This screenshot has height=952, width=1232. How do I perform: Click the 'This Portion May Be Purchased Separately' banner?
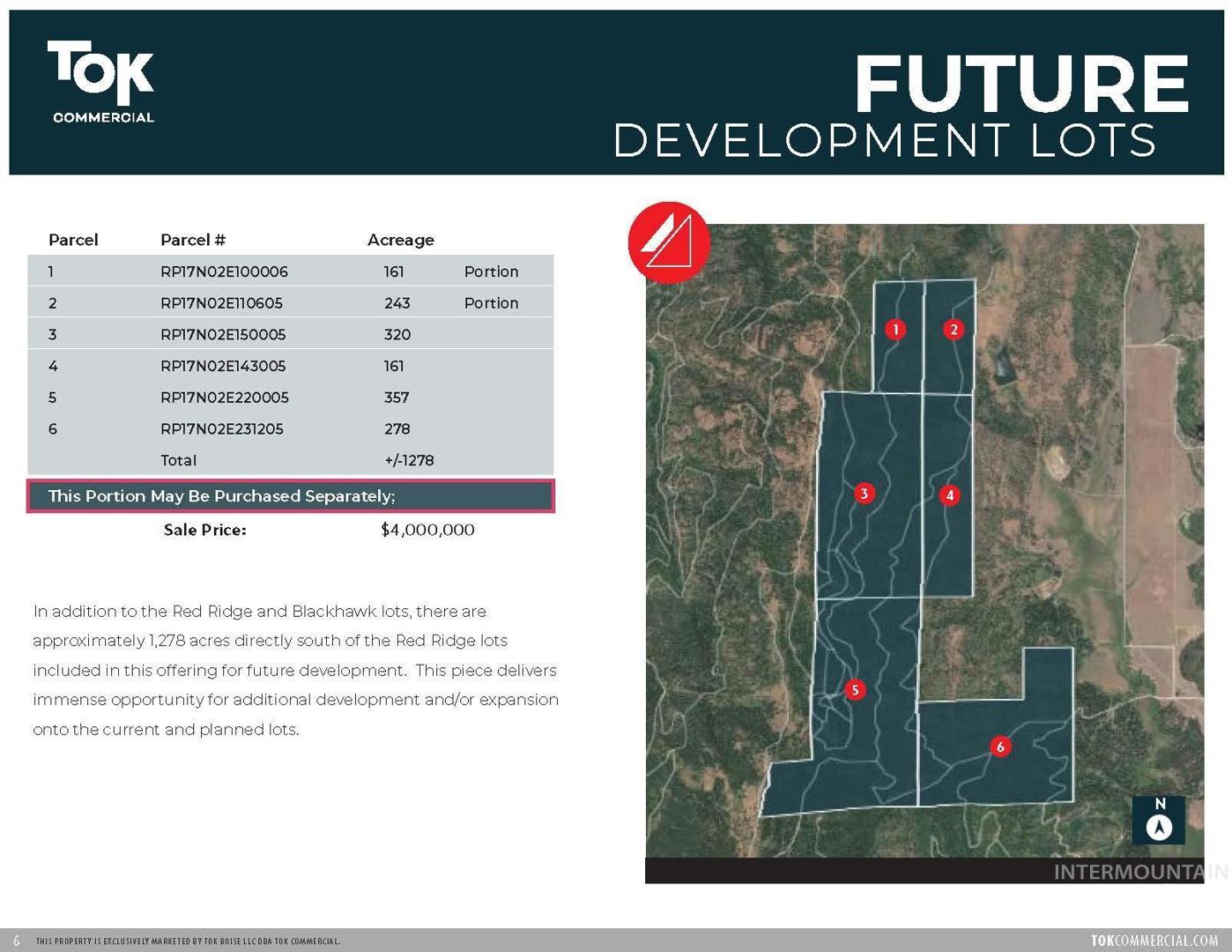(291, 496)
